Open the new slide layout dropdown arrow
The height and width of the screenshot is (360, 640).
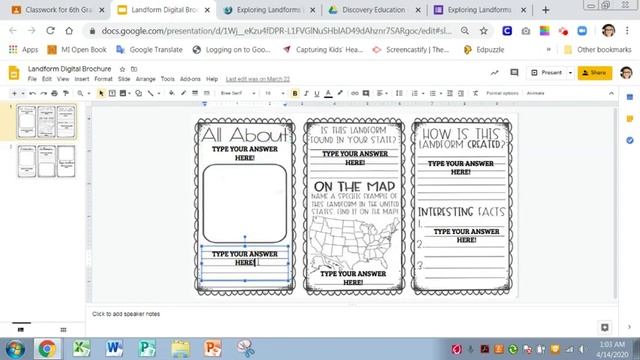click(x=23, y=93)
